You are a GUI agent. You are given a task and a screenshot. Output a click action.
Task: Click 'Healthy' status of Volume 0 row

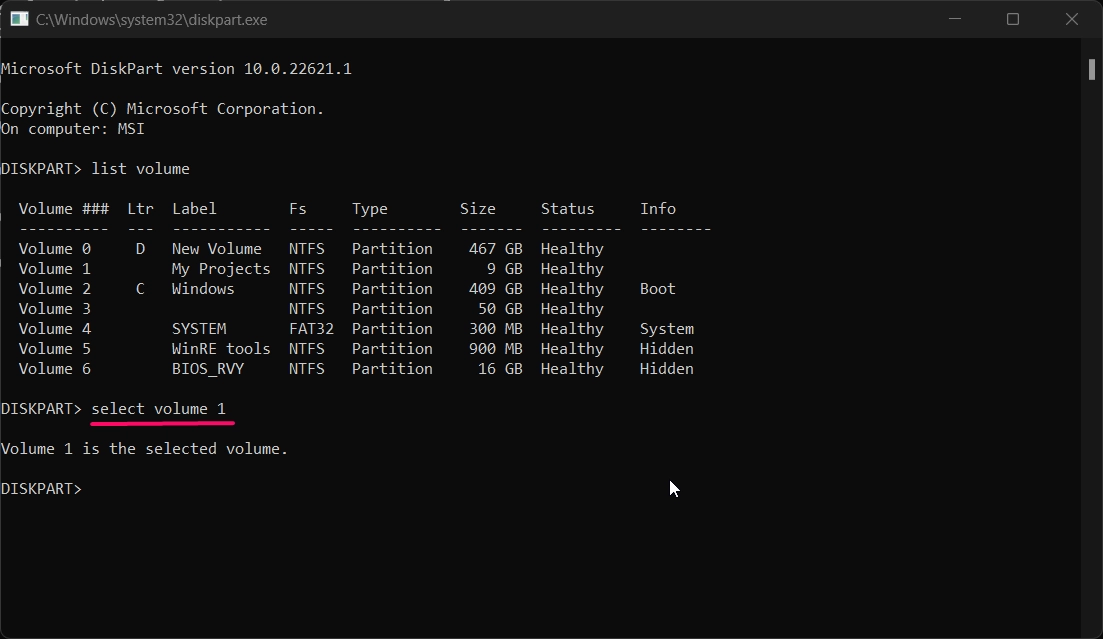coord(572,249)
